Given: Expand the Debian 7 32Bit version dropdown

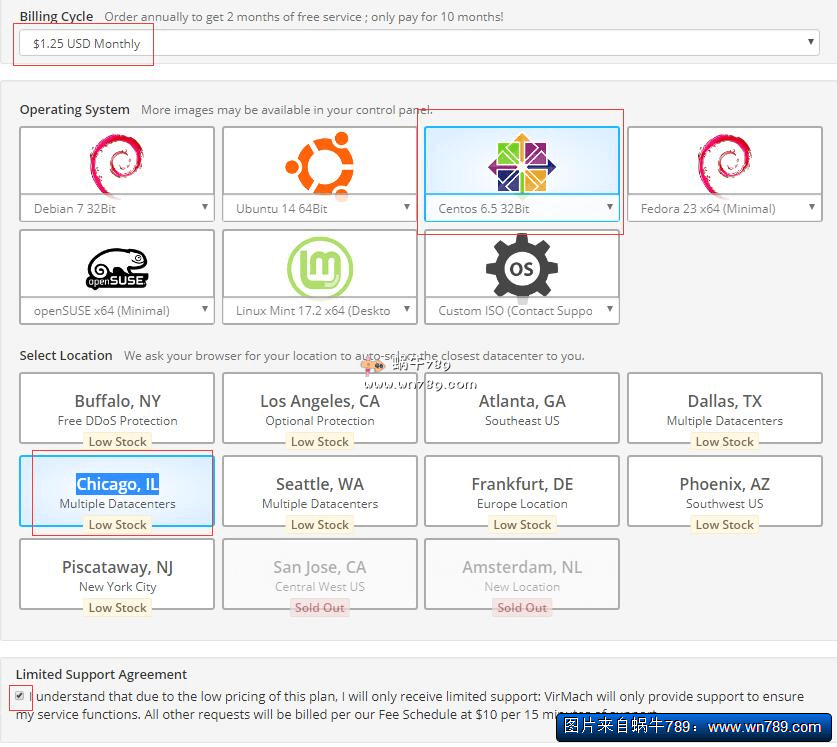Looking at the screenshot, I should click(117, 208).
